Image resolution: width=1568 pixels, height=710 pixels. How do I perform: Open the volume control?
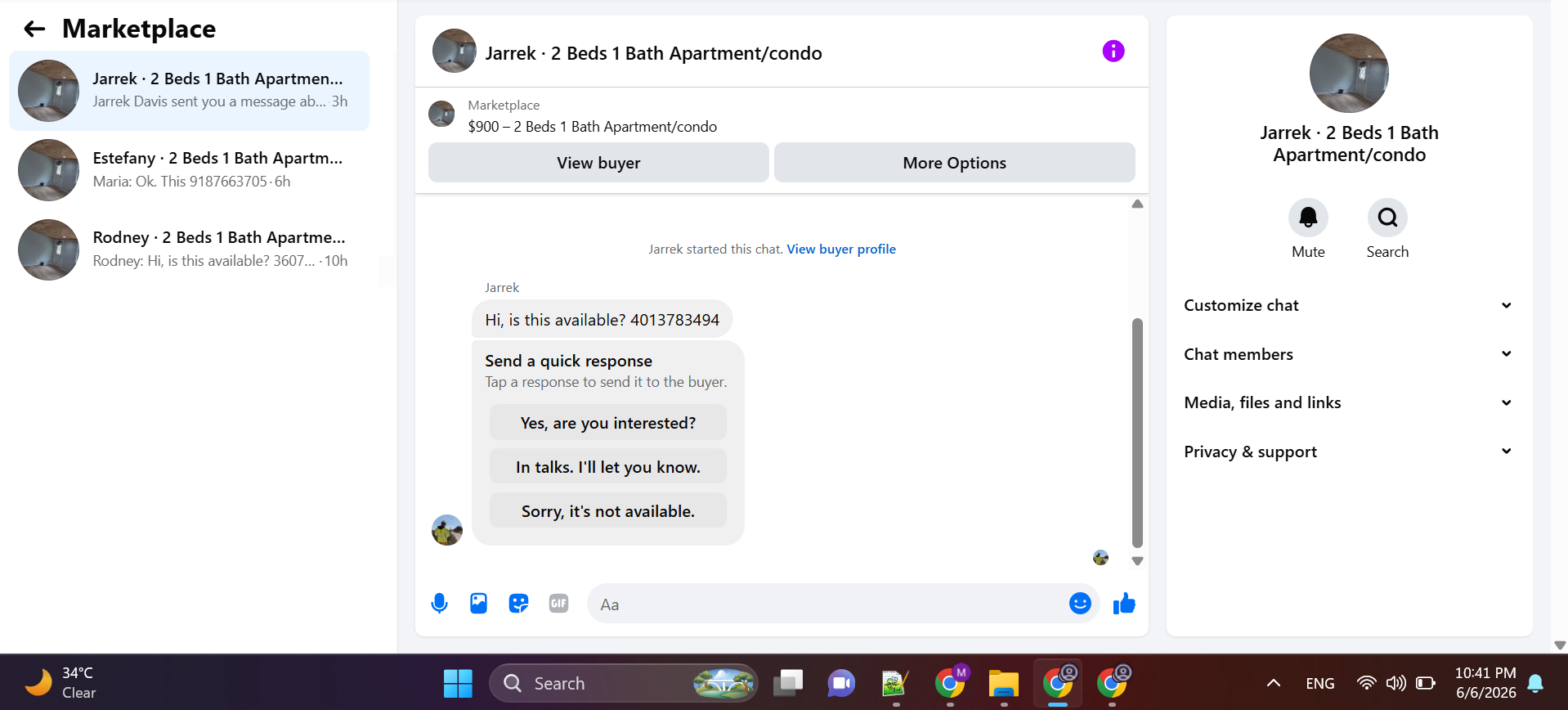click(1396, 683)
